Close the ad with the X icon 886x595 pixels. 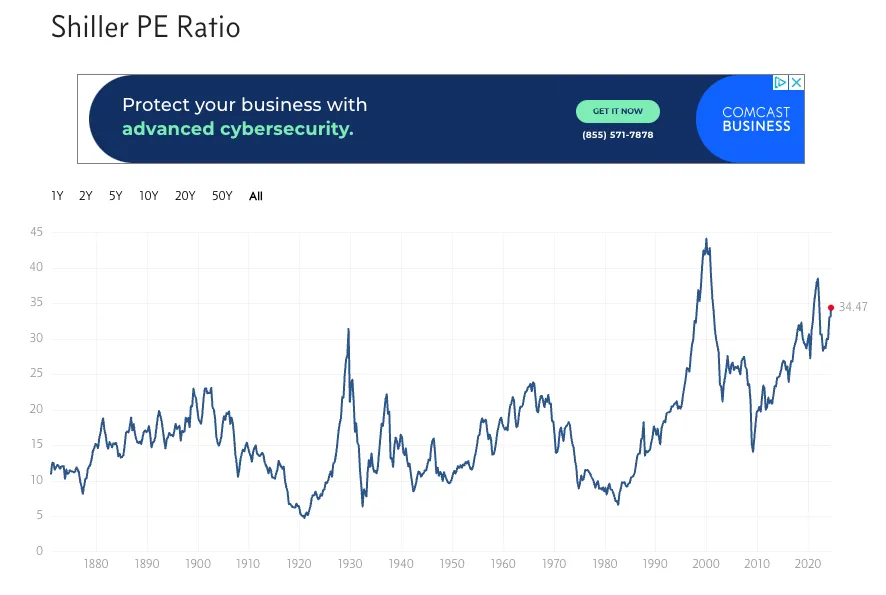[x=796, y=82]
